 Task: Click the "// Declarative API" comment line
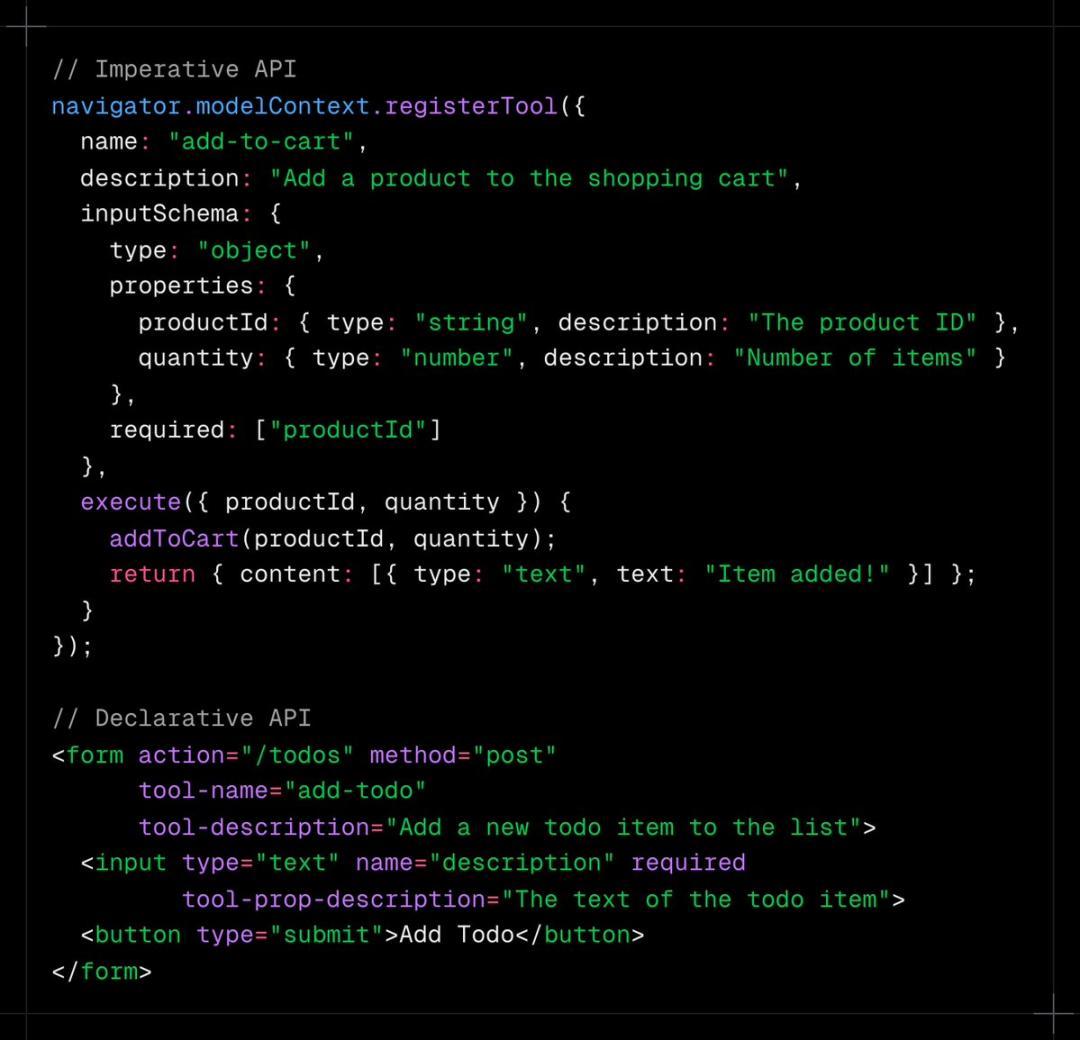[x=181, y=718]
